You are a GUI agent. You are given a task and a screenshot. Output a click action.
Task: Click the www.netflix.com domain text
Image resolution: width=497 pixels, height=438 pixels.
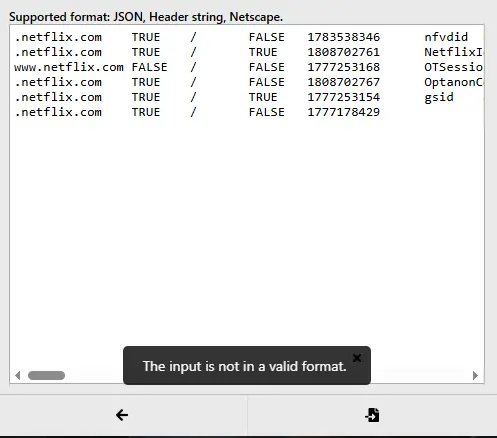pyautogui.click(x=69, y=67)
